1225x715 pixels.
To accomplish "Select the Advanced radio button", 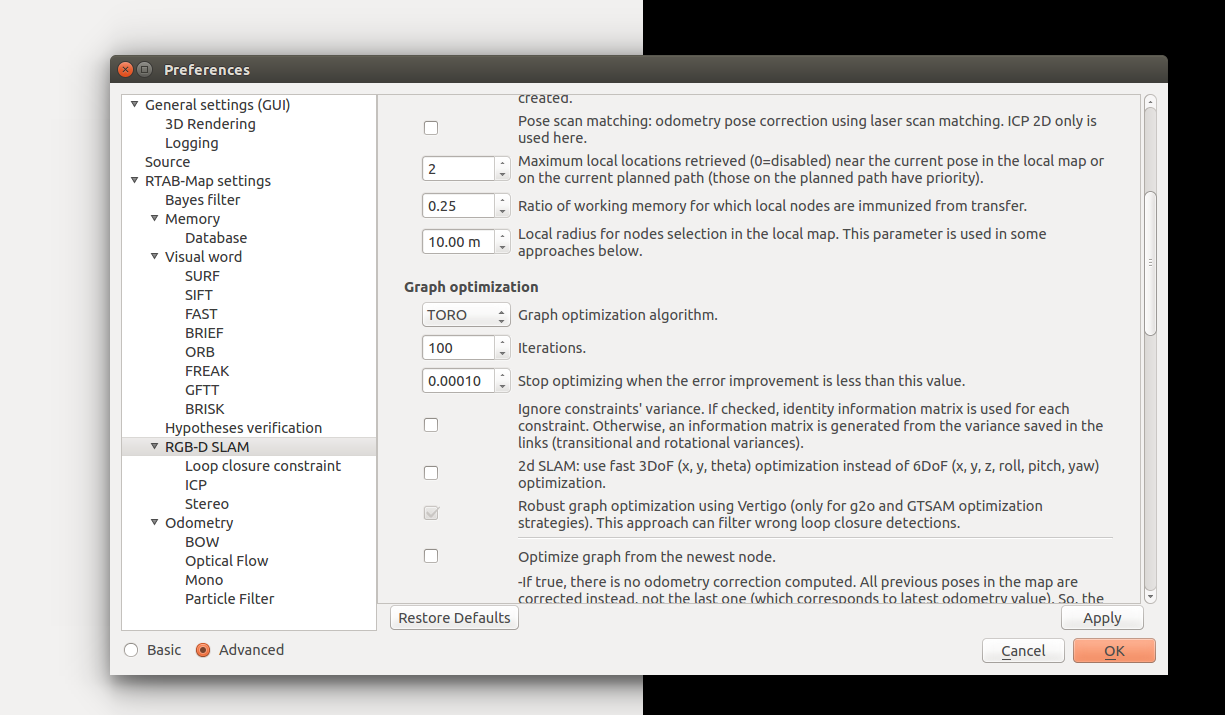I will [203, 650].
